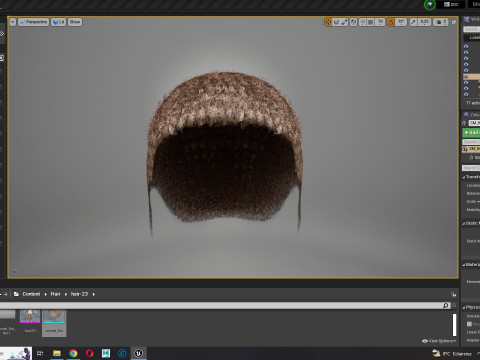Screen dimensions: 480x360
Task: Go to the hair-23 folder breadcrumb
Action: click(x=79, y=294)
